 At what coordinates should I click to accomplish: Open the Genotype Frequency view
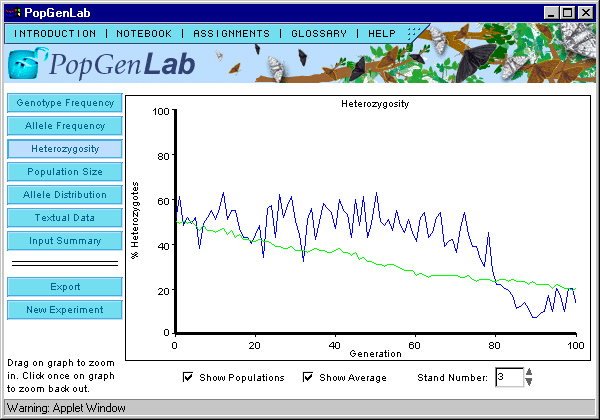[x=65, y=103]
